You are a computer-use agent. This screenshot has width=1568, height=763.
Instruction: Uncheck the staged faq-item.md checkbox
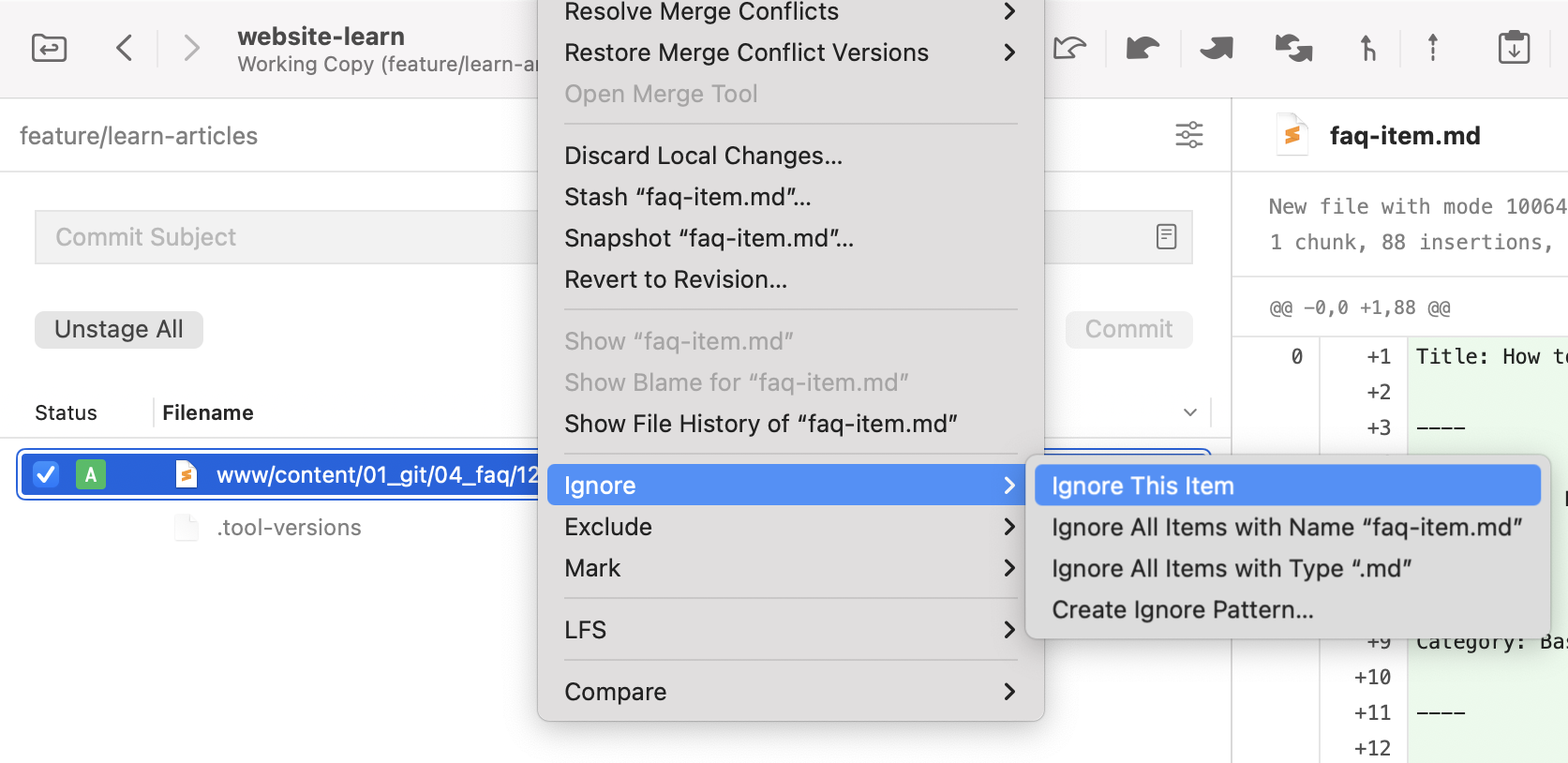point(46,474)
